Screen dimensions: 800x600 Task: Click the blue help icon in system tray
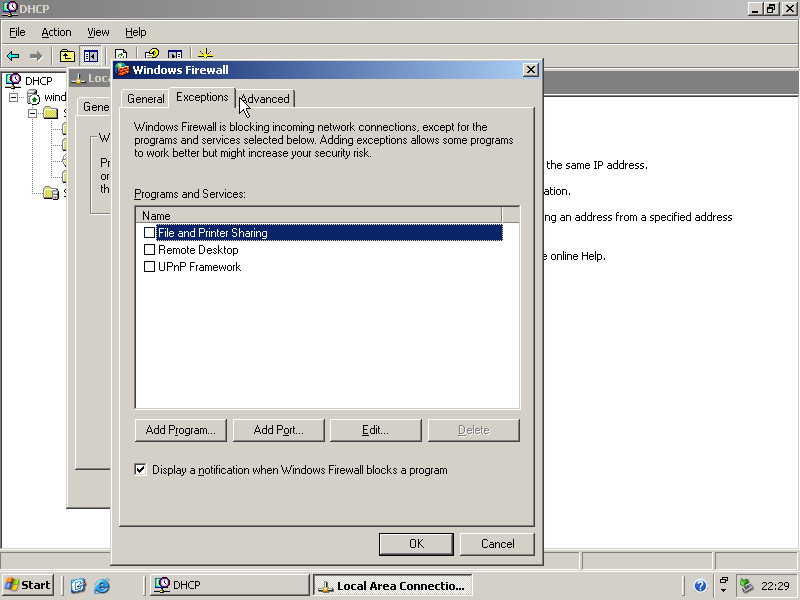click(x=700, y=586)
